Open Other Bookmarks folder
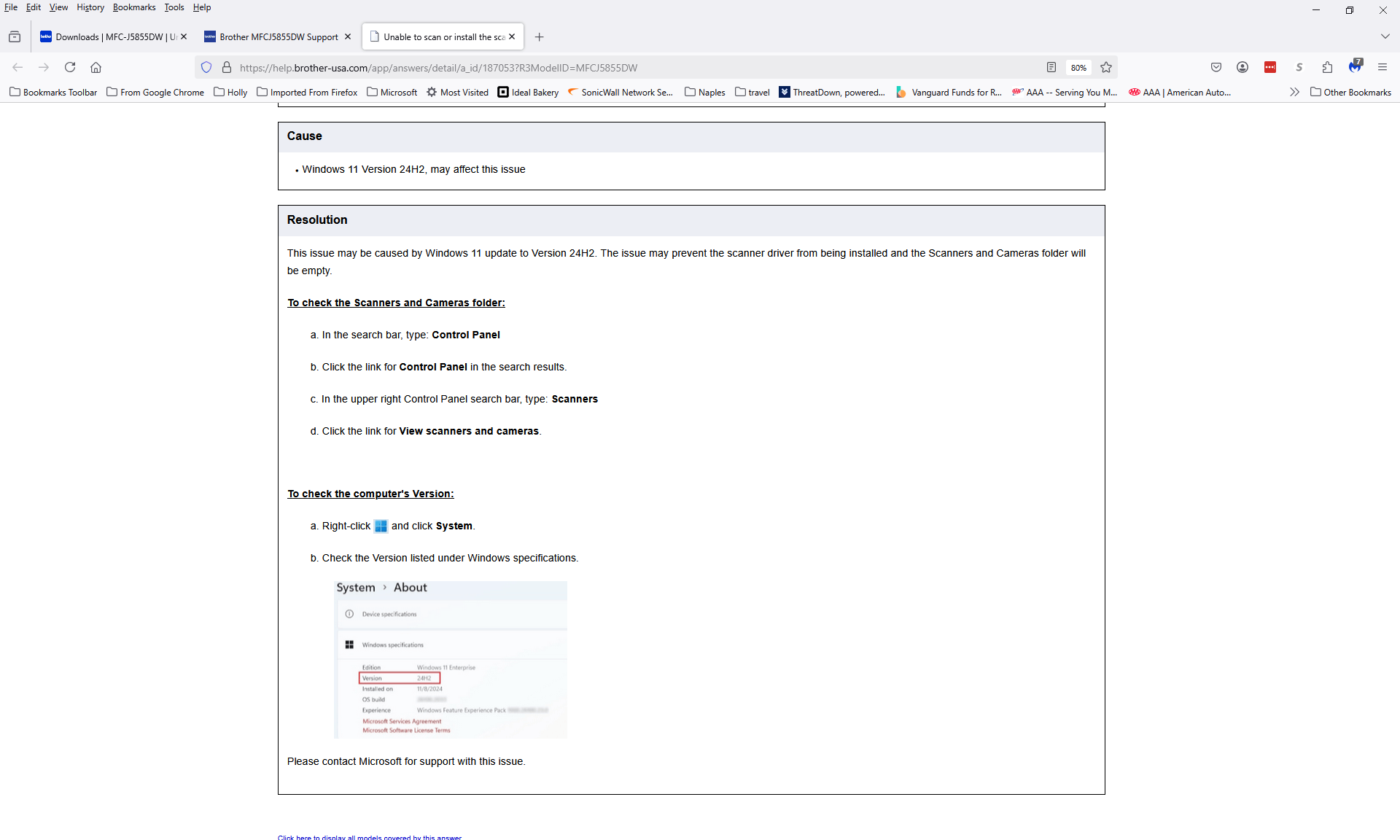This screenshot has height=840, width=1400. [1350, 92]
